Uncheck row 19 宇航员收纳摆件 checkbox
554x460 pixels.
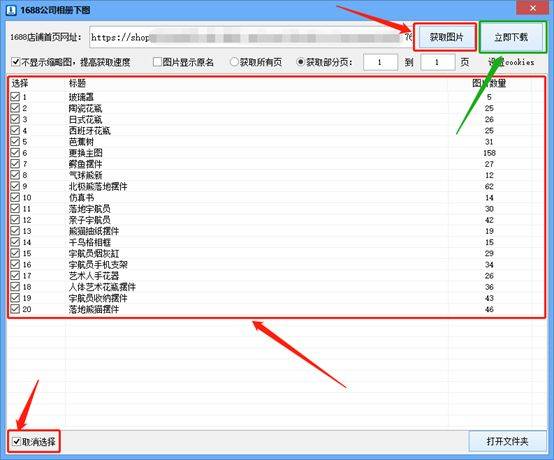(x=15, y=298)
